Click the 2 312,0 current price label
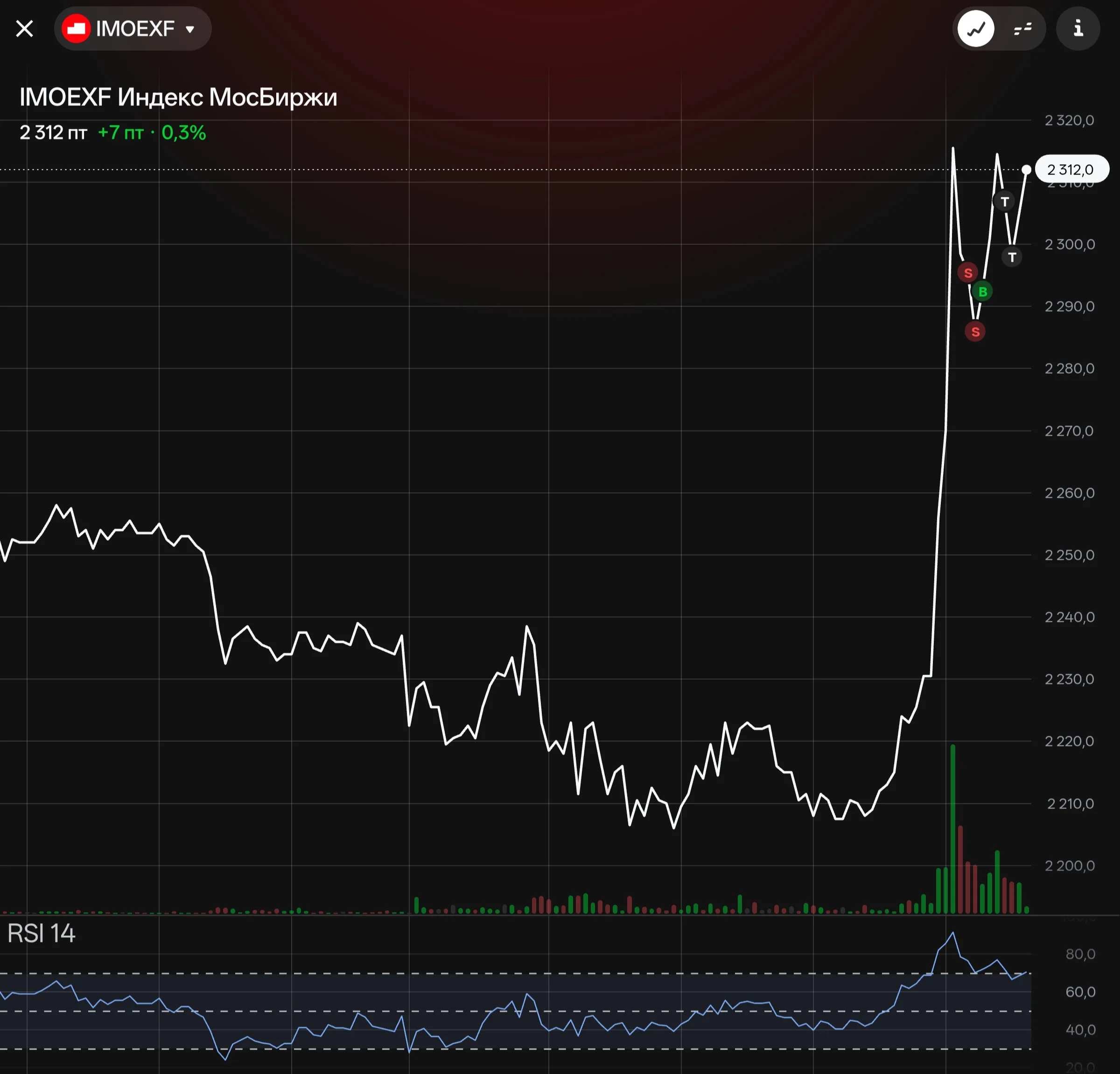Screen dimensions: 1120x1074 pyautogui.click(x=1072, y=170)
